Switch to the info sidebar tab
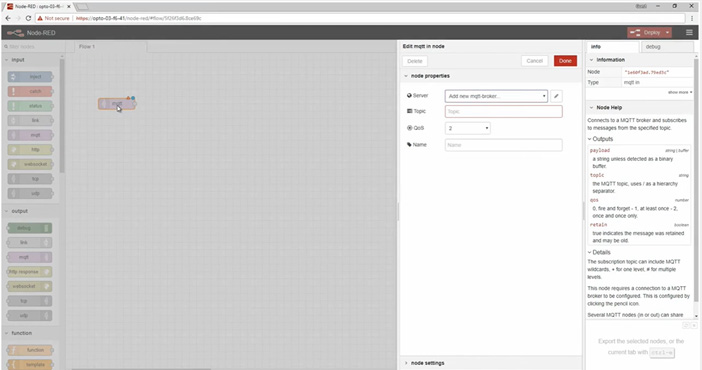Viewport: 702px width, 370px height. [x=612, y=47]
